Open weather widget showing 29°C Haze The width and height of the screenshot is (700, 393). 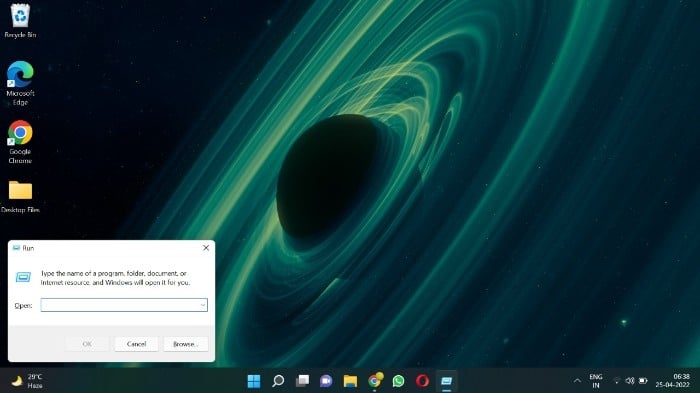[x=27, y=381]
